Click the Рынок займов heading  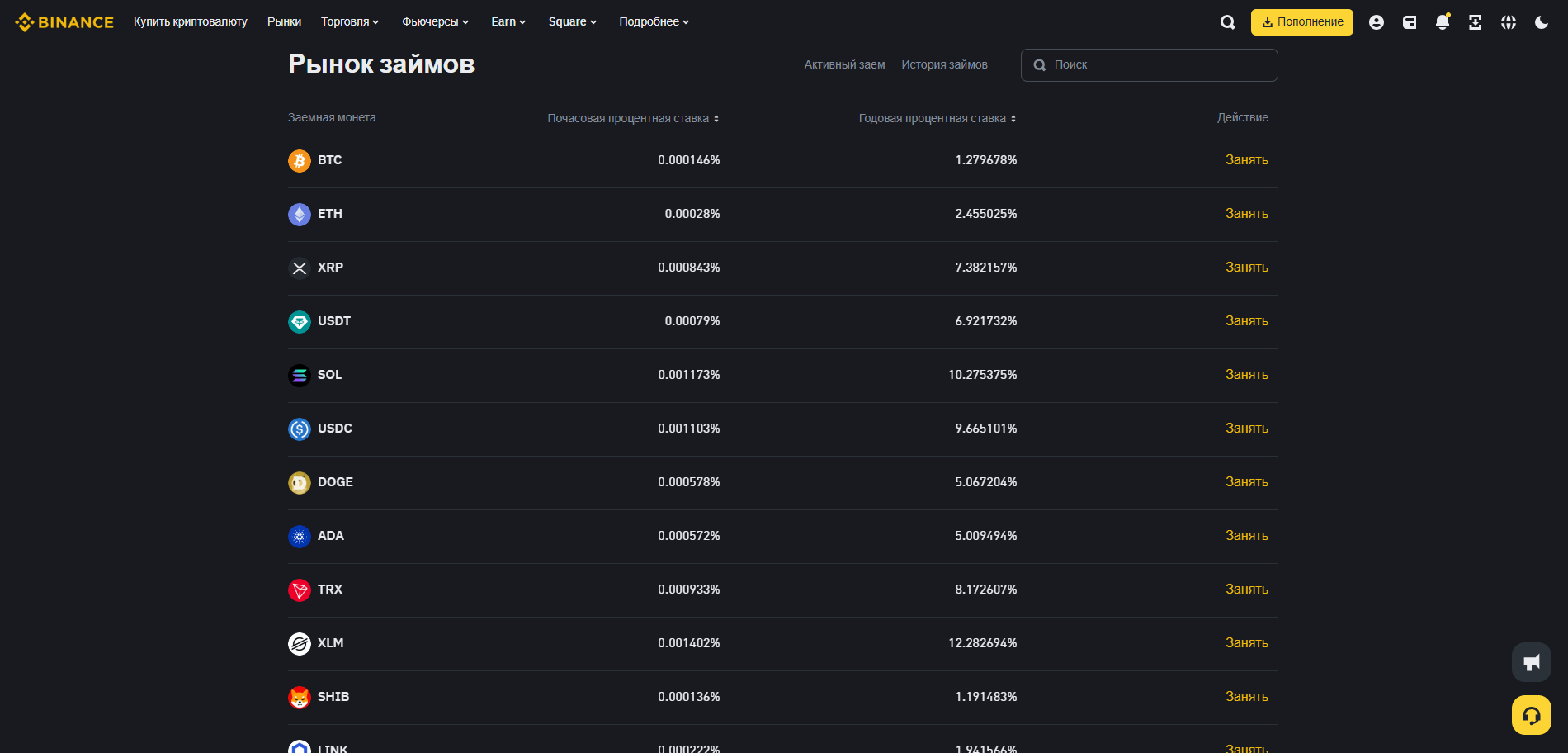coord(381,64)
